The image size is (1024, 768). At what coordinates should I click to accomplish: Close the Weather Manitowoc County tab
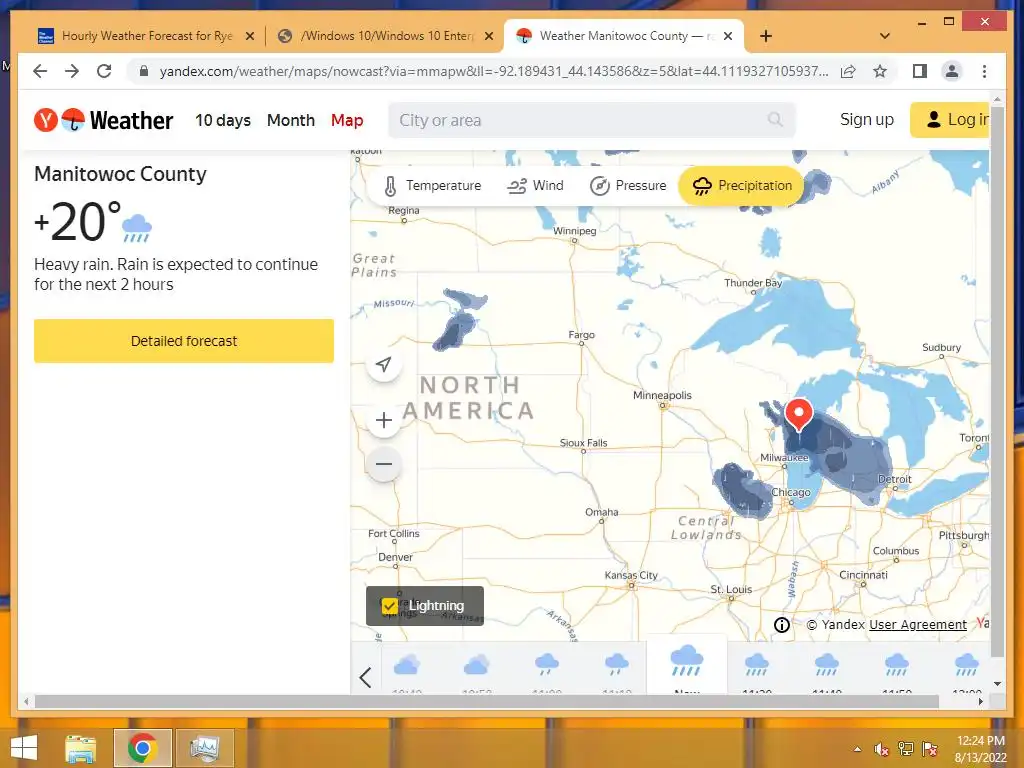[728, 36]
